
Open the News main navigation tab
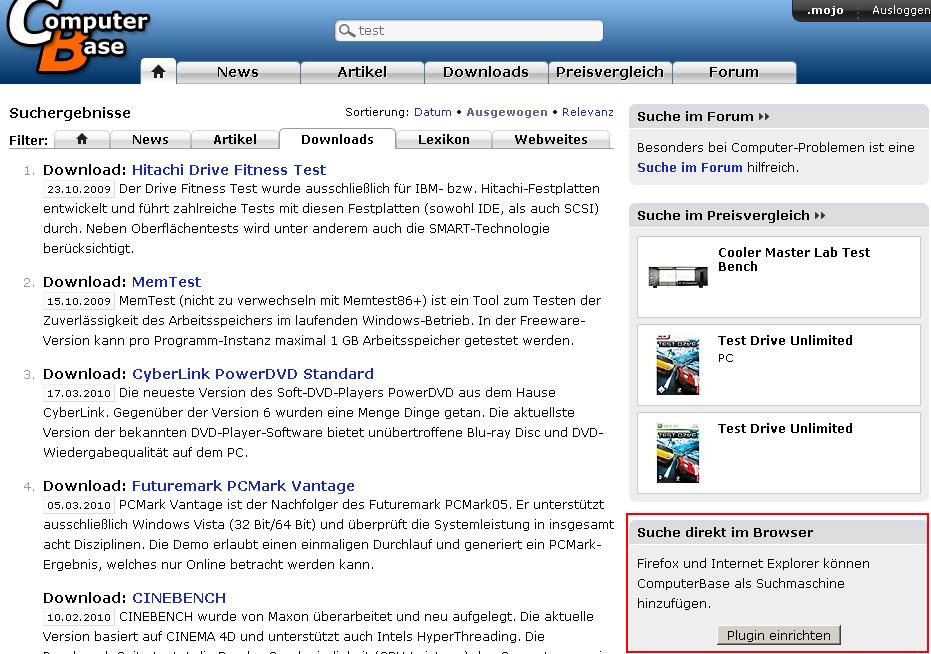point(238,72)
